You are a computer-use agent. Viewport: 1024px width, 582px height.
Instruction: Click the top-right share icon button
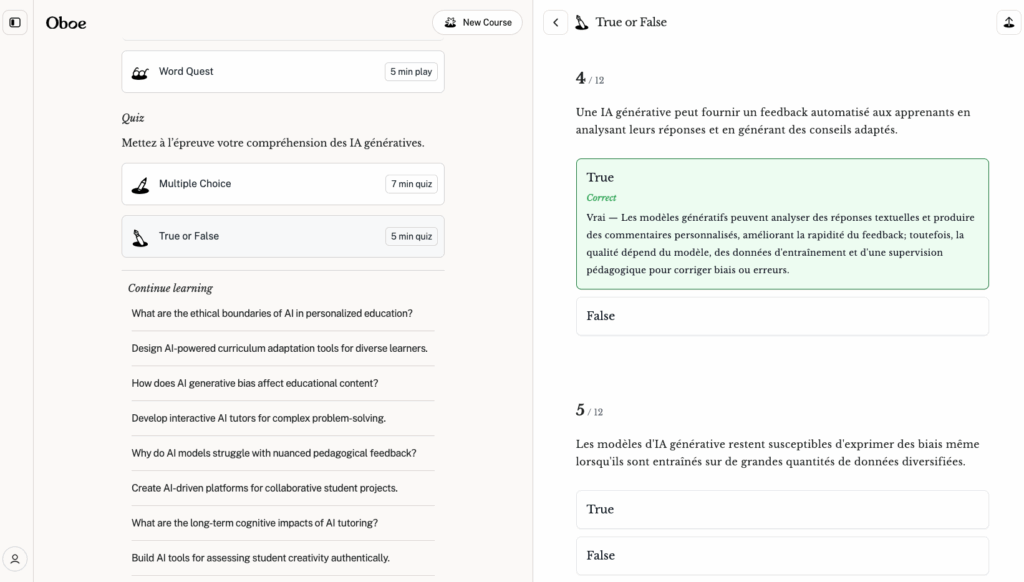coord(1008,22)
